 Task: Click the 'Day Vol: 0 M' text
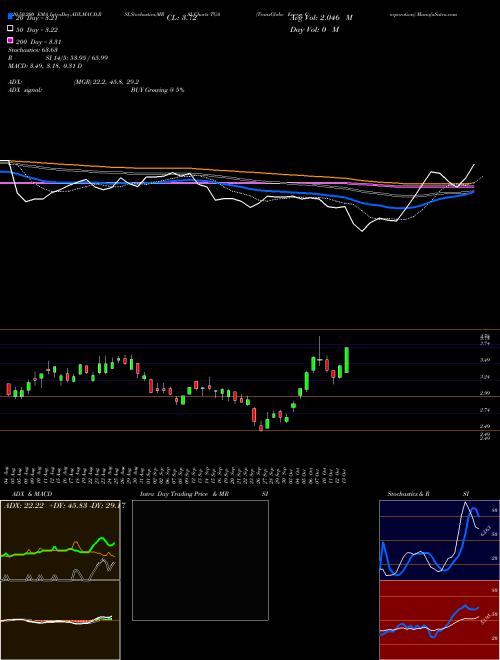point(314,29)
